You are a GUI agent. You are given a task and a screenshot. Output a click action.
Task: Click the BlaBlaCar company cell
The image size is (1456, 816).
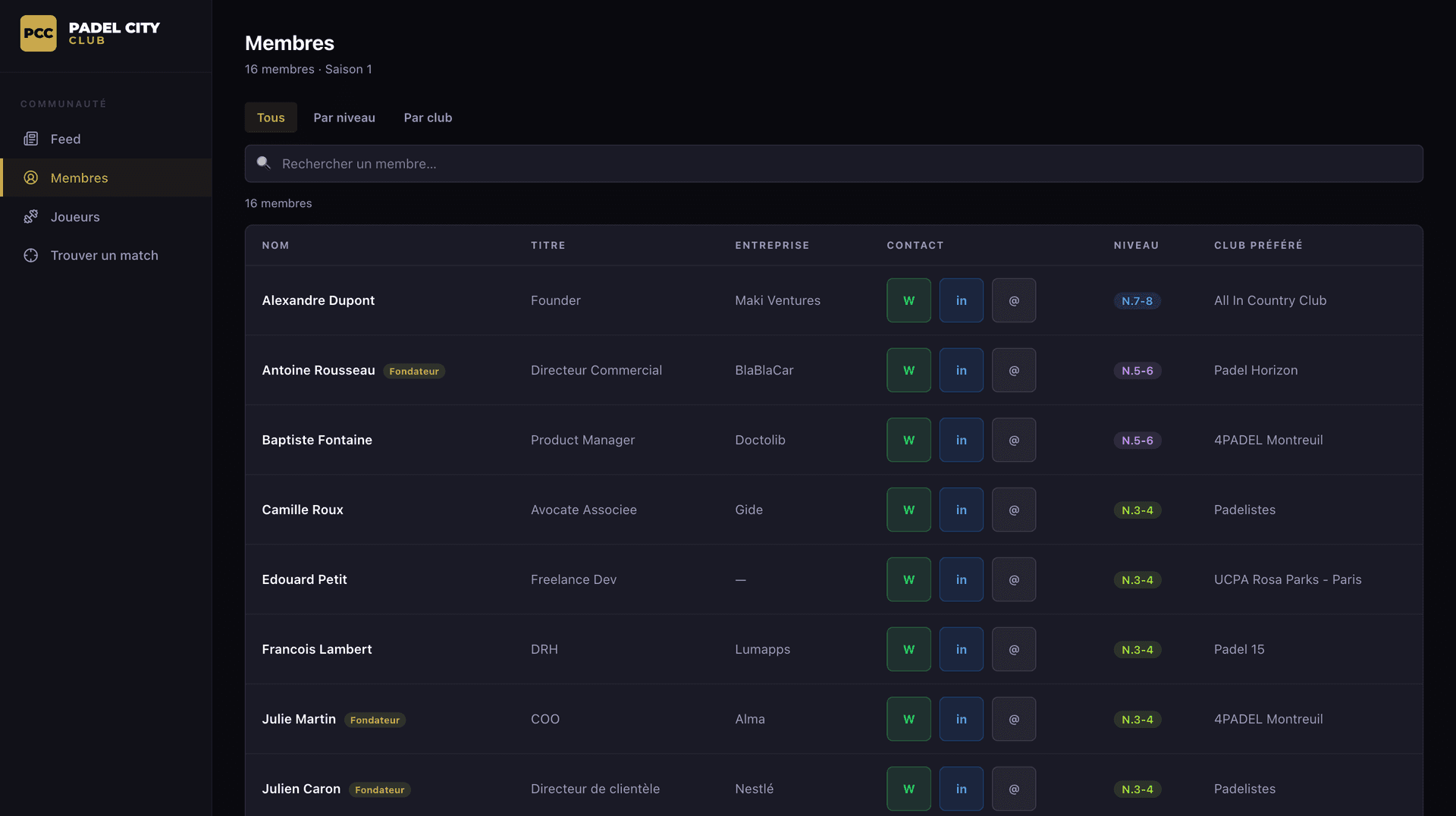tap(764, 370)
